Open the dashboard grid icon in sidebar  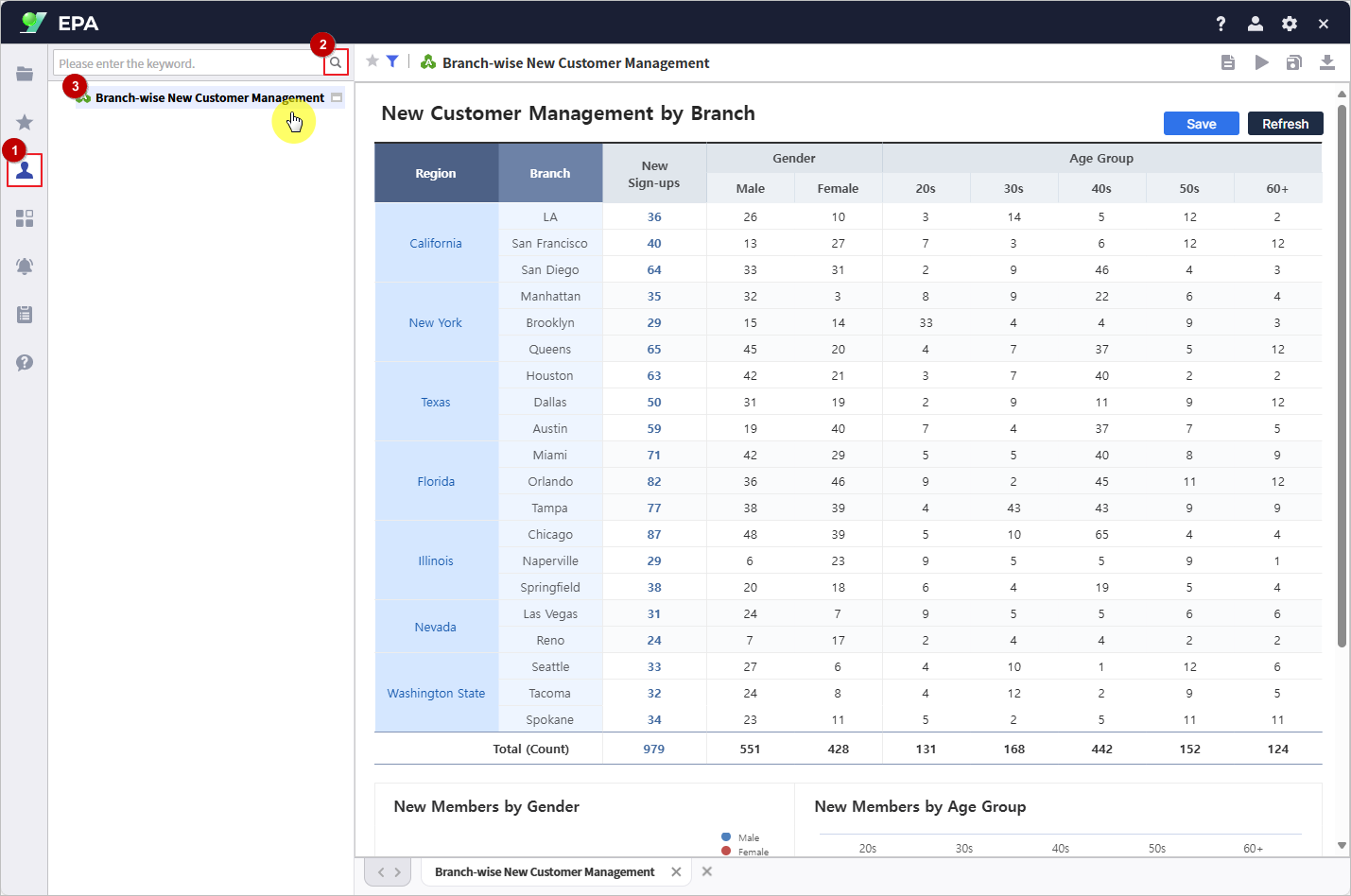[24, 217]
